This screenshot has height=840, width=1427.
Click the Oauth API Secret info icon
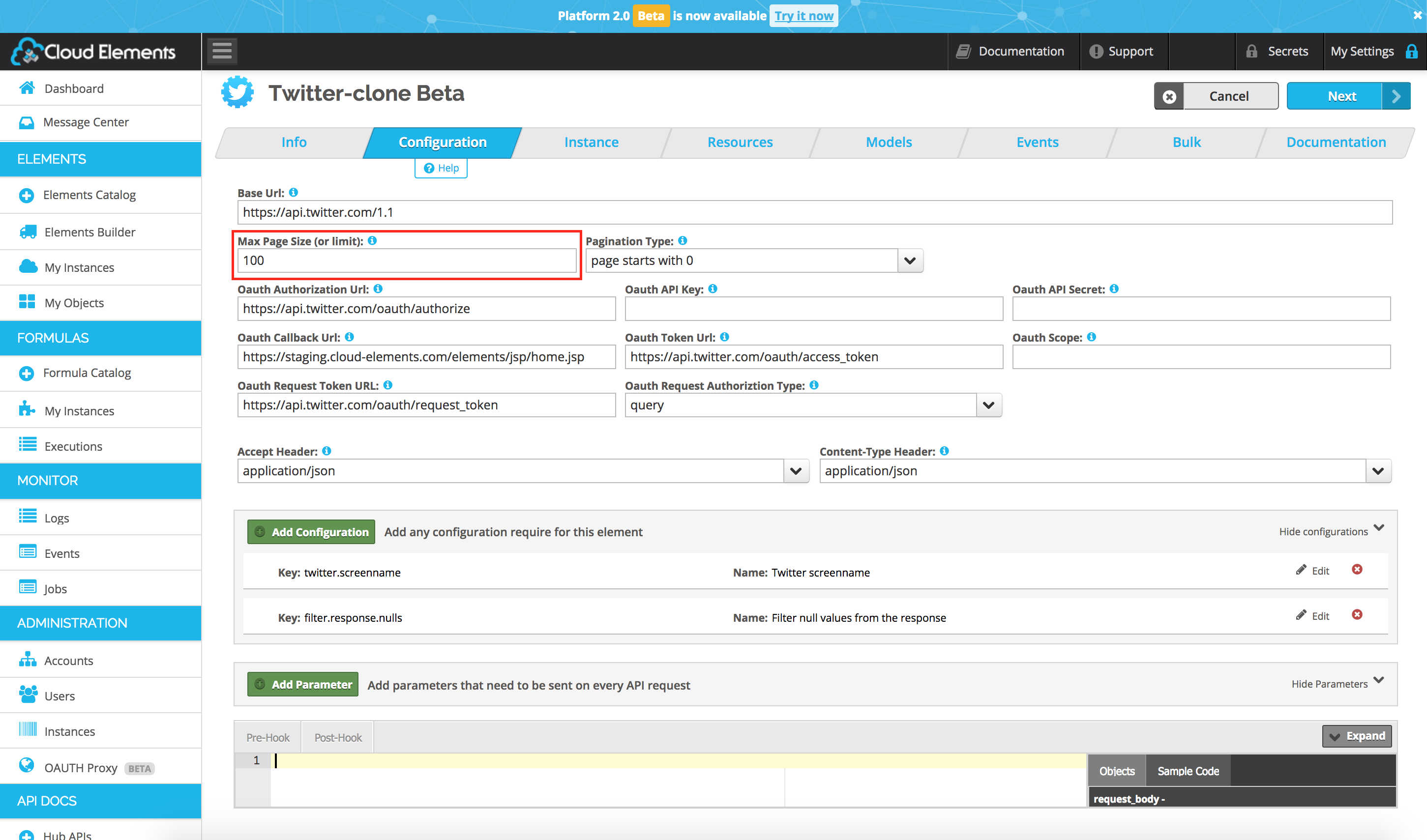1114,289
